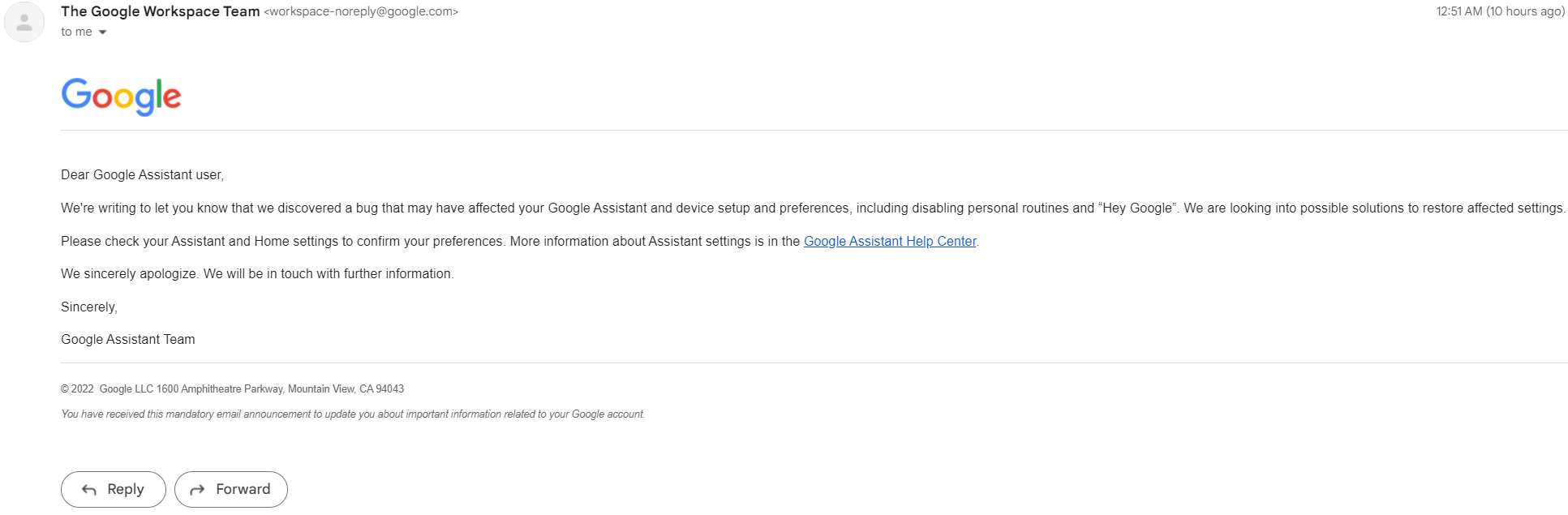Image resolution: width=1568 pixels, height=515 pixels.
Task: Click the Google logo image
Action: [x=122, y=97]
